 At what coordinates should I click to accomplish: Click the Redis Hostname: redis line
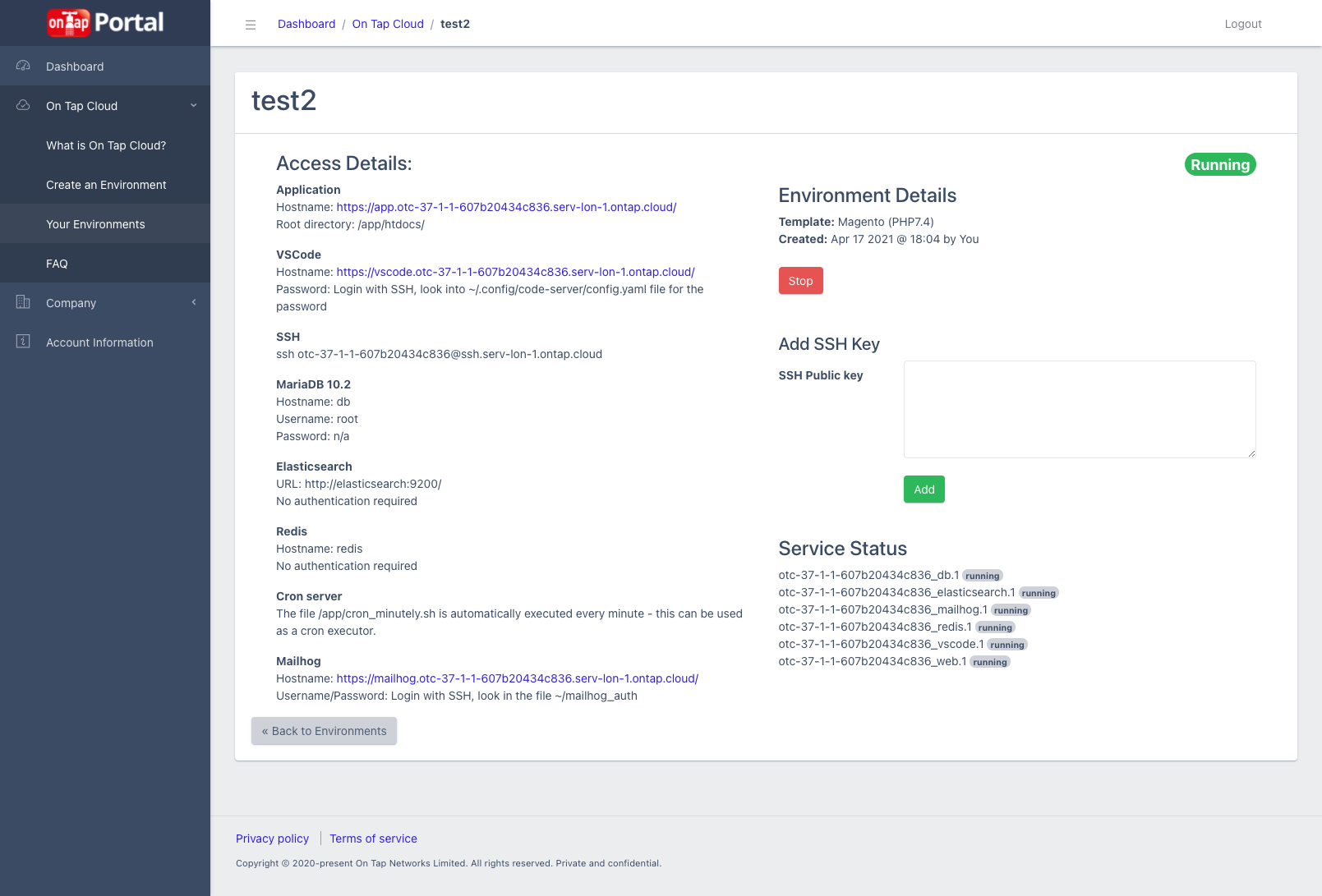tap(320, 549)
